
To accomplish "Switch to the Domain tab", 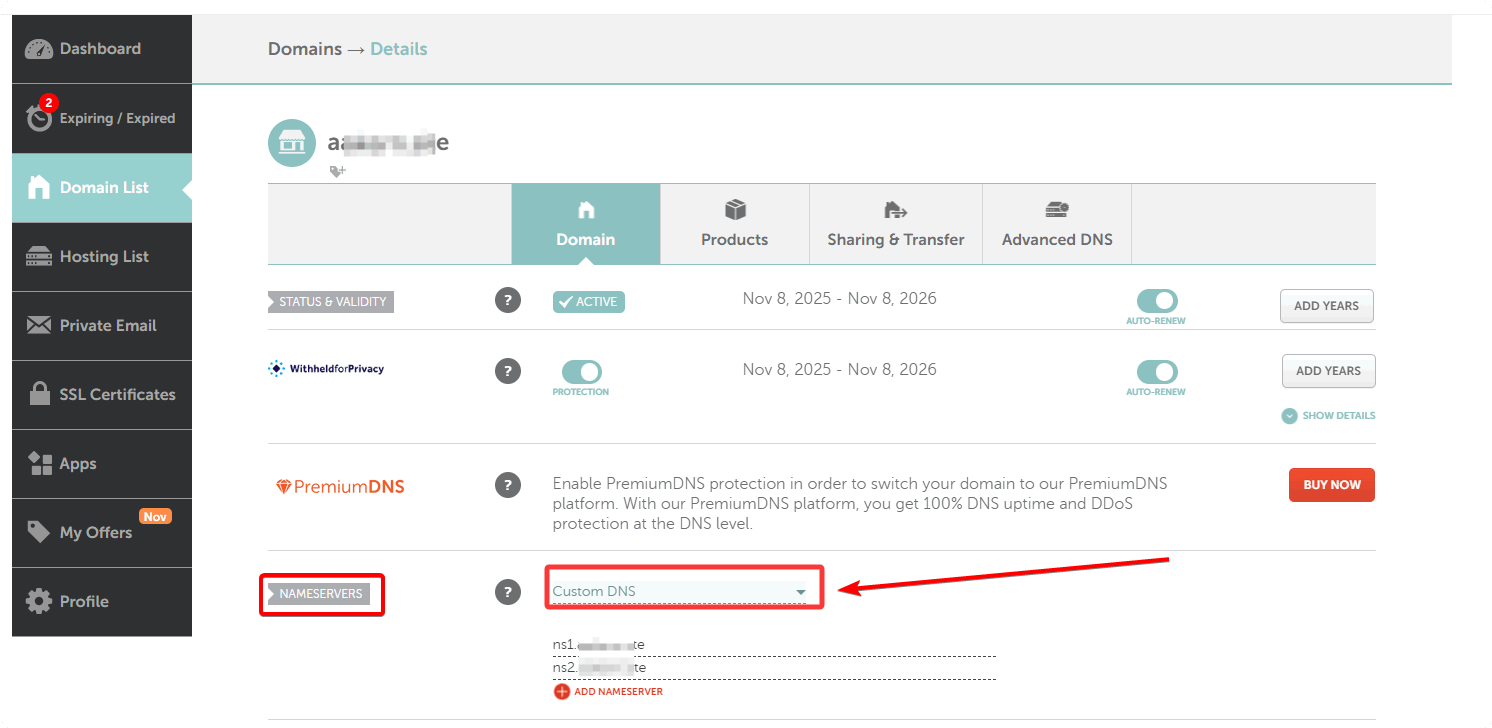I will click(586, 224).
